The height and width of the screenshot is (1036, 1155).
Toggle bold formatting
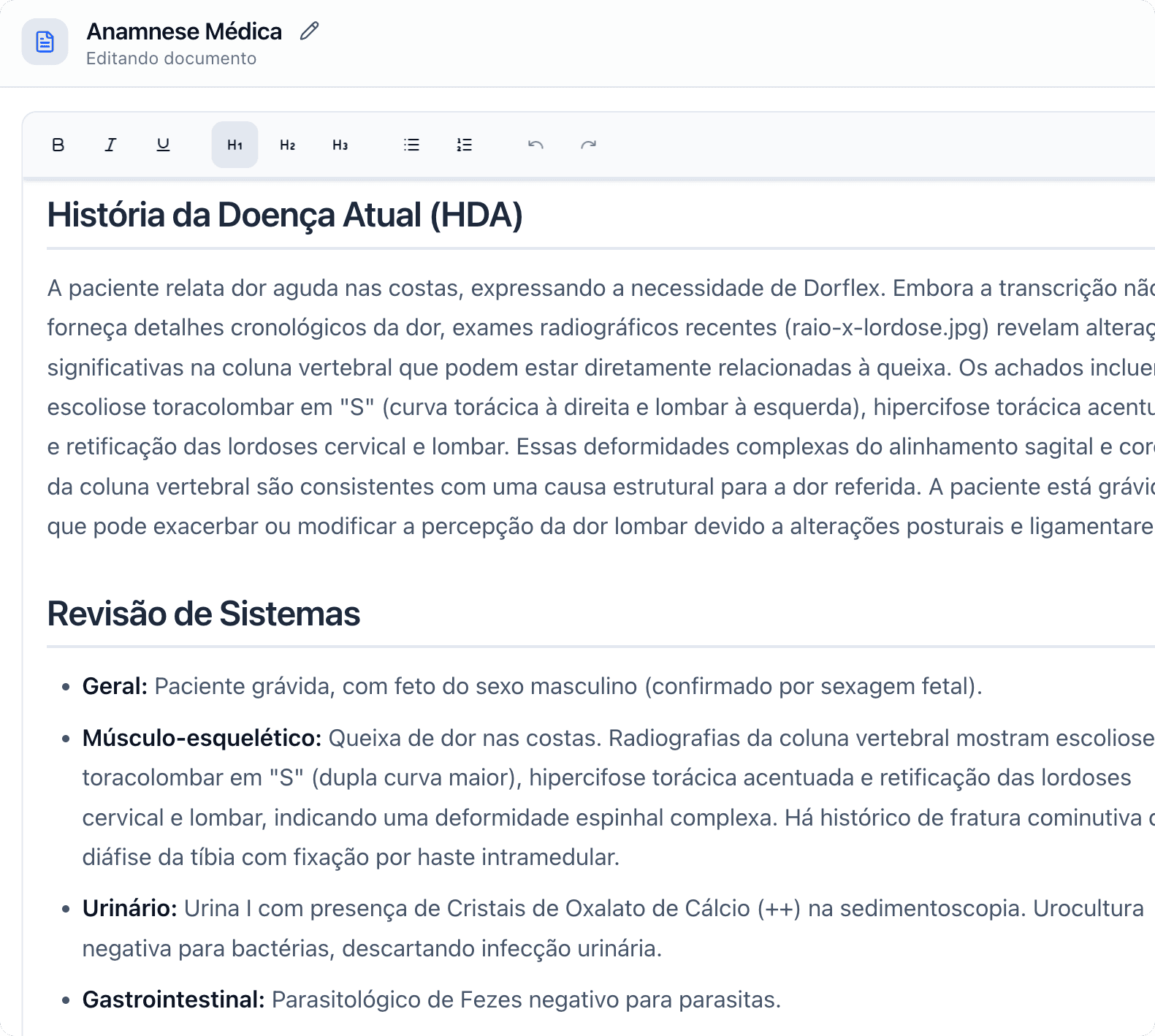click(58, 145)
